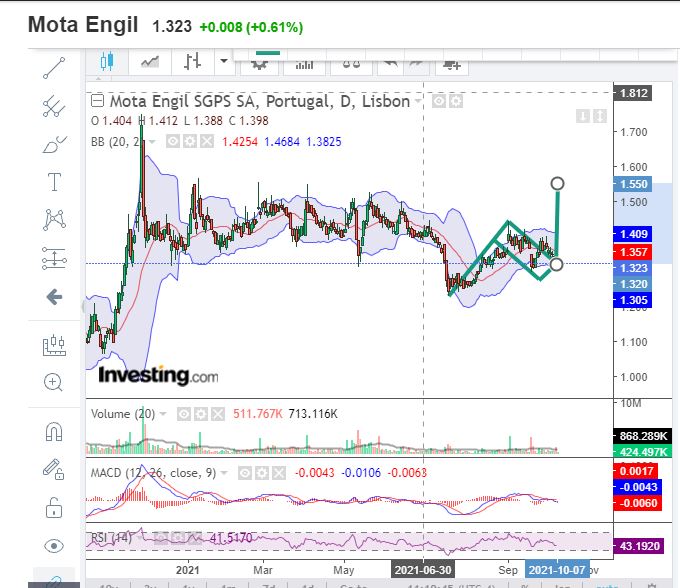The height and width of the screenshot is (588, 680).
Task: Select the Trend Line drawing tool
Action: 54,68
